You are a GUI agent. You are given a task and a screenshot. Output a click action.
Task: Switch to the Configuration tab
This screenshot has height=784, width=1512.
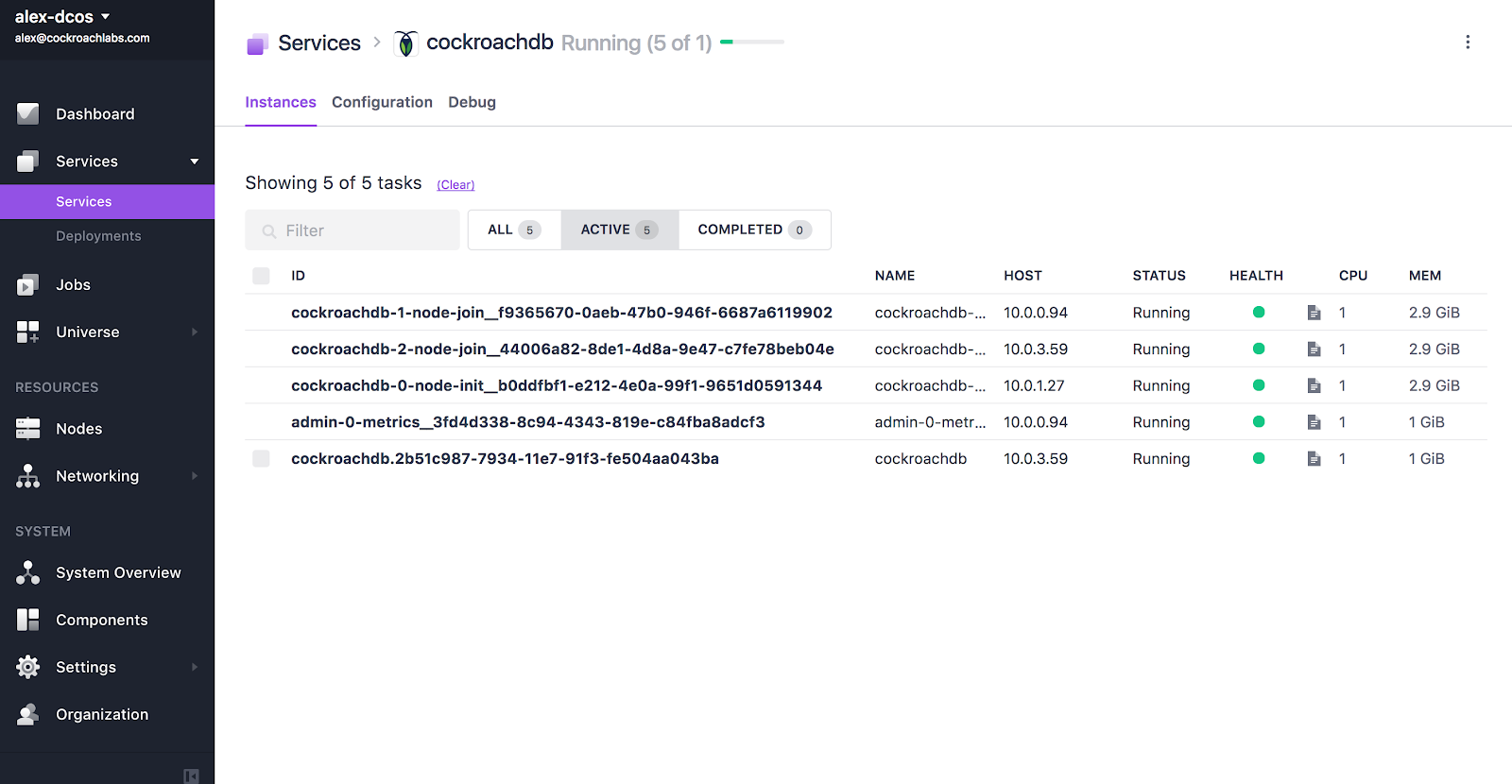382,102
